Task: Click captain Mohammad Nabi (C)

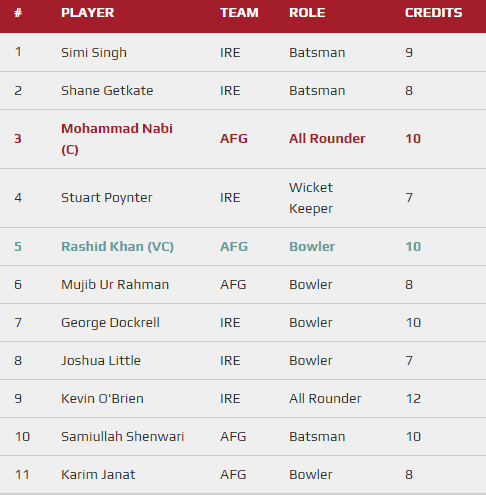Action: [117, 139]
